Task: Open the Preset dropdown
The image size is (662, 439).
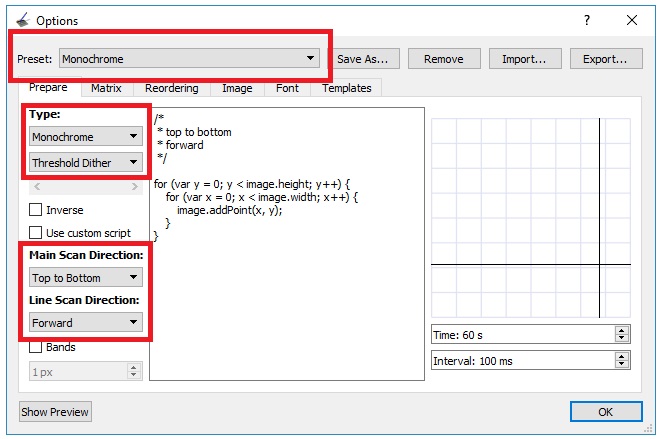Action: pos(188,59)
